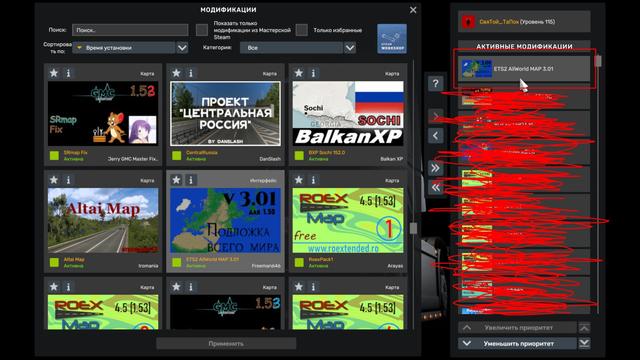Click the help question mark button
Image resolution: width=640 pixels, height=360 pixels.
(436, 84)
